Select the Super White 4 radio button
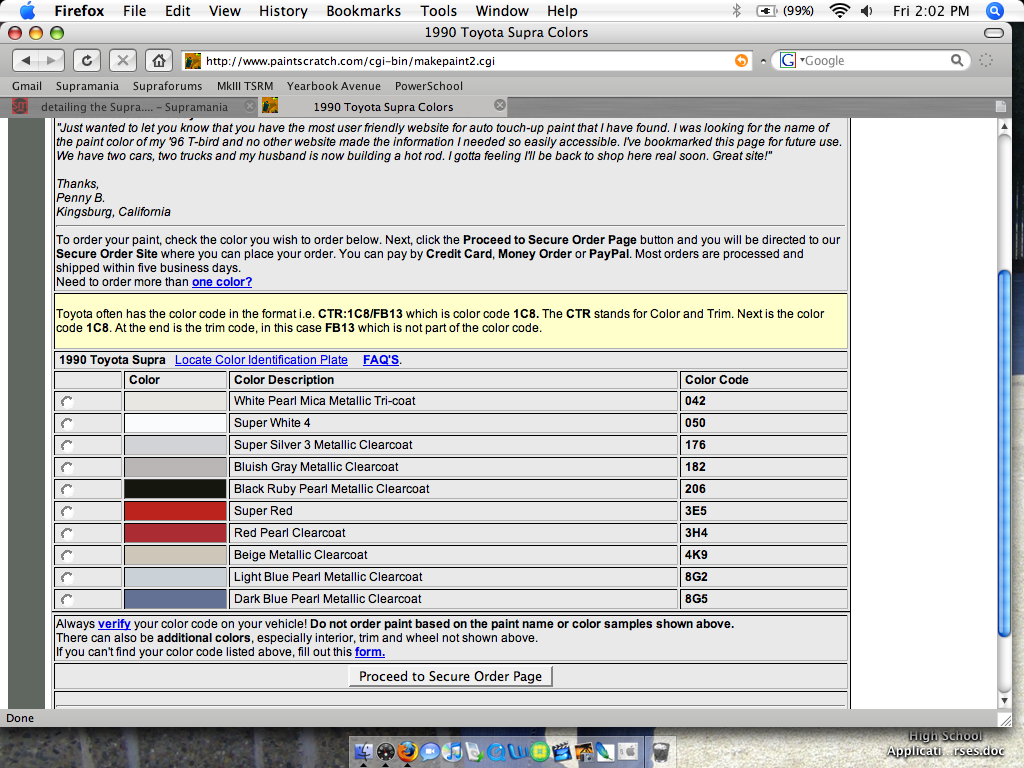 pyautogui.click(x=67, y=424)
